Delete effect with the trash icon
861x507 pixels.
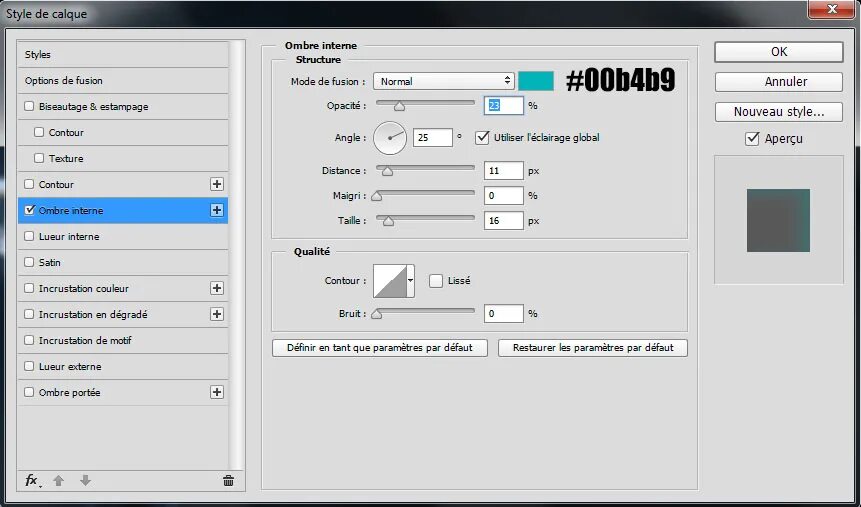click(x=228, y=481)
